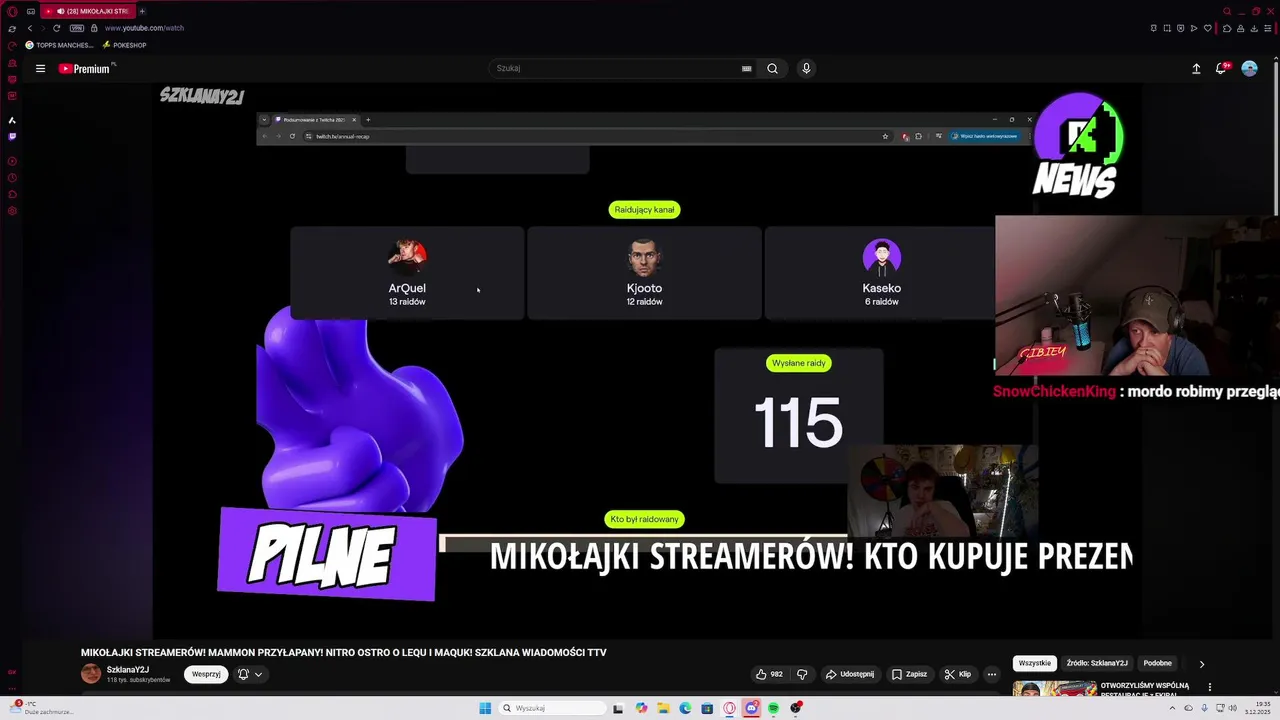The image size is (1280, 720).
Task: Open YouTube notifications bell
Action: pyautogui.click(x=1221, y=68)
